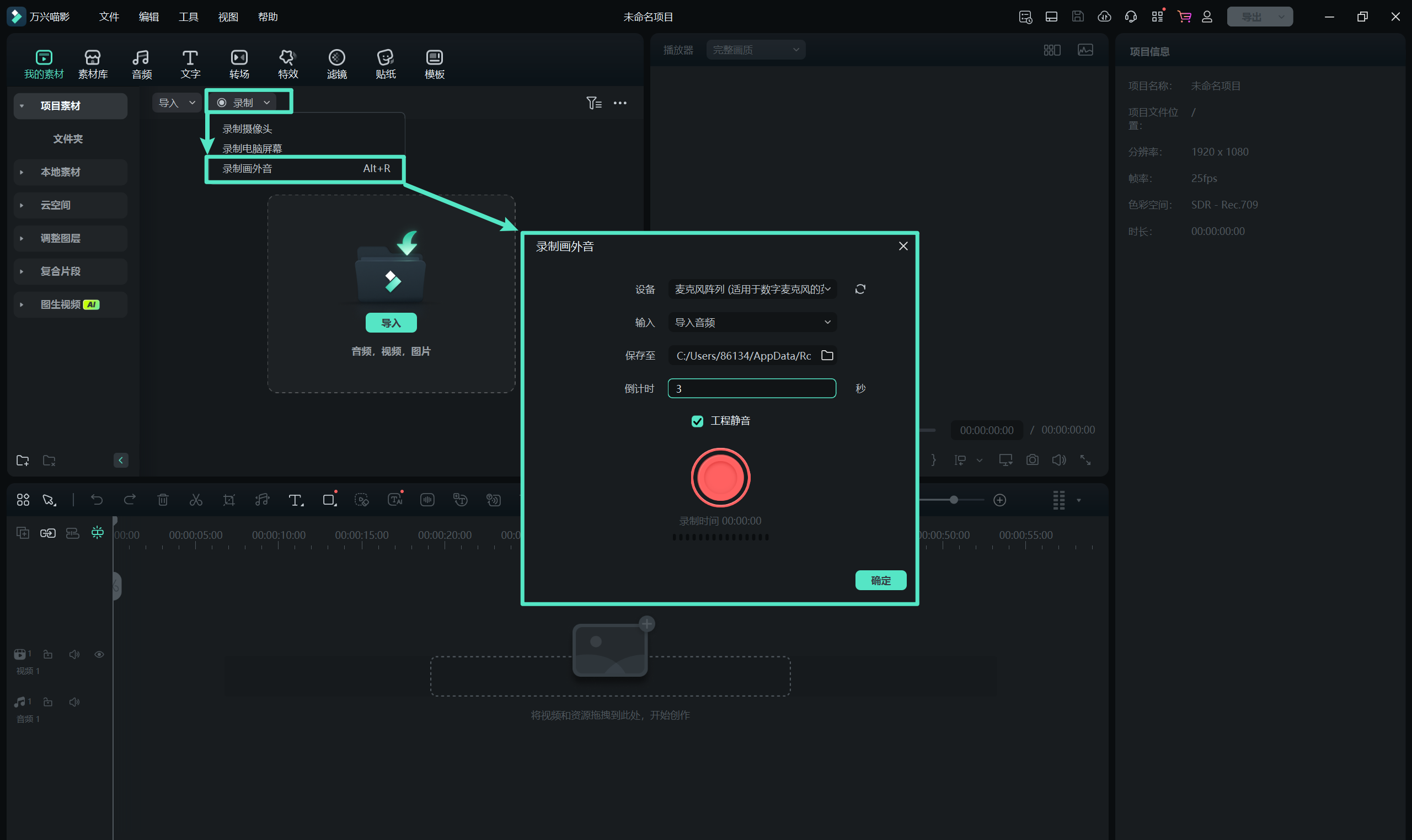Choose 录制摄像头 from record menu
The image size is (1412, 840).
tap(247, 129)
